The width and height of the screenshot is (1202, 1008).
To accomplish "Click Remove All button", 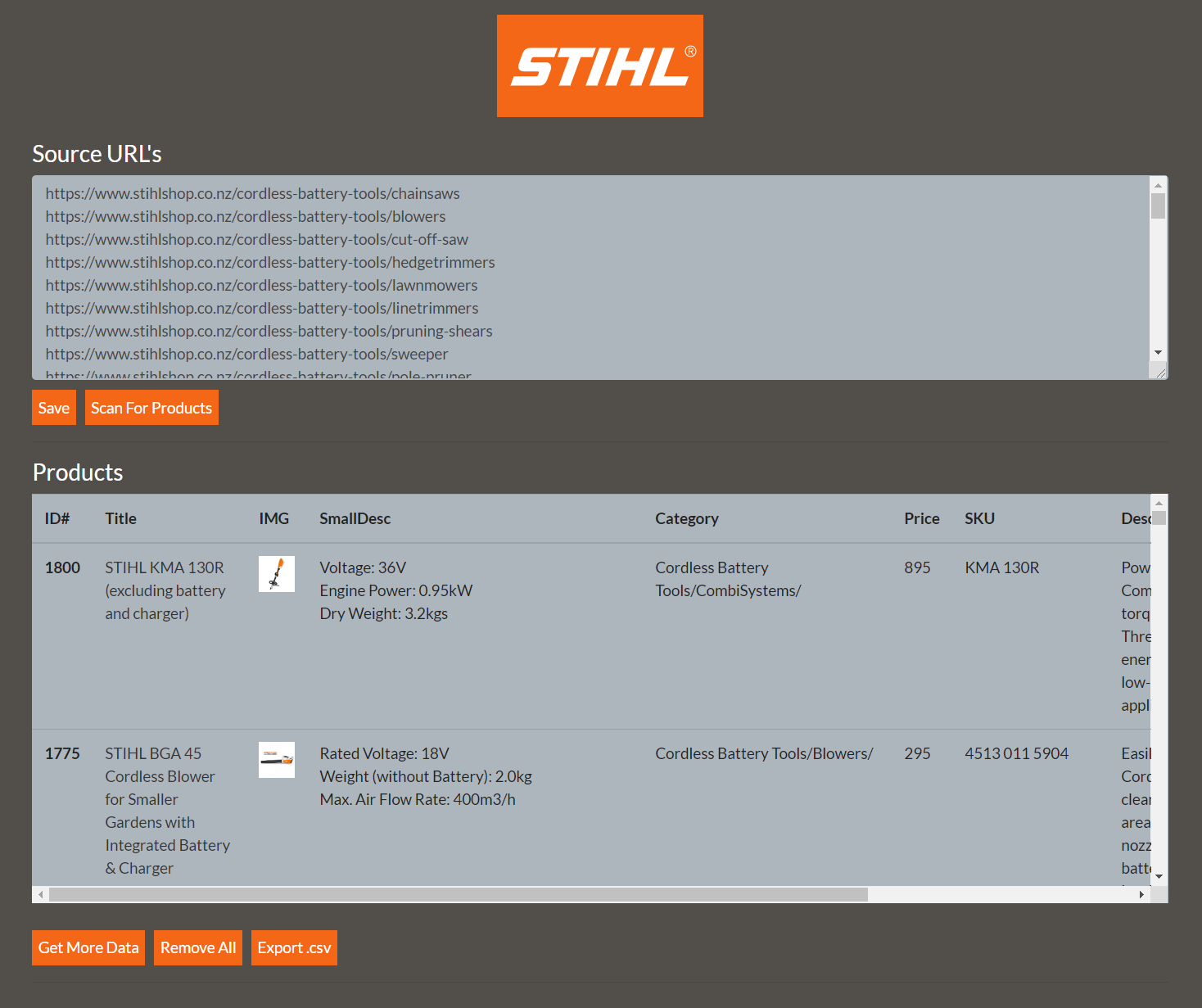I will [x=198, y=947].
